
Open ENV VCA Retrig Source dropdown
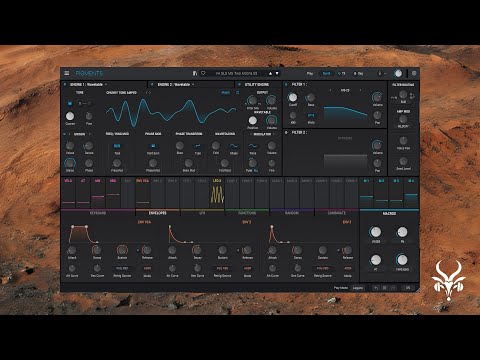[122, 268]
